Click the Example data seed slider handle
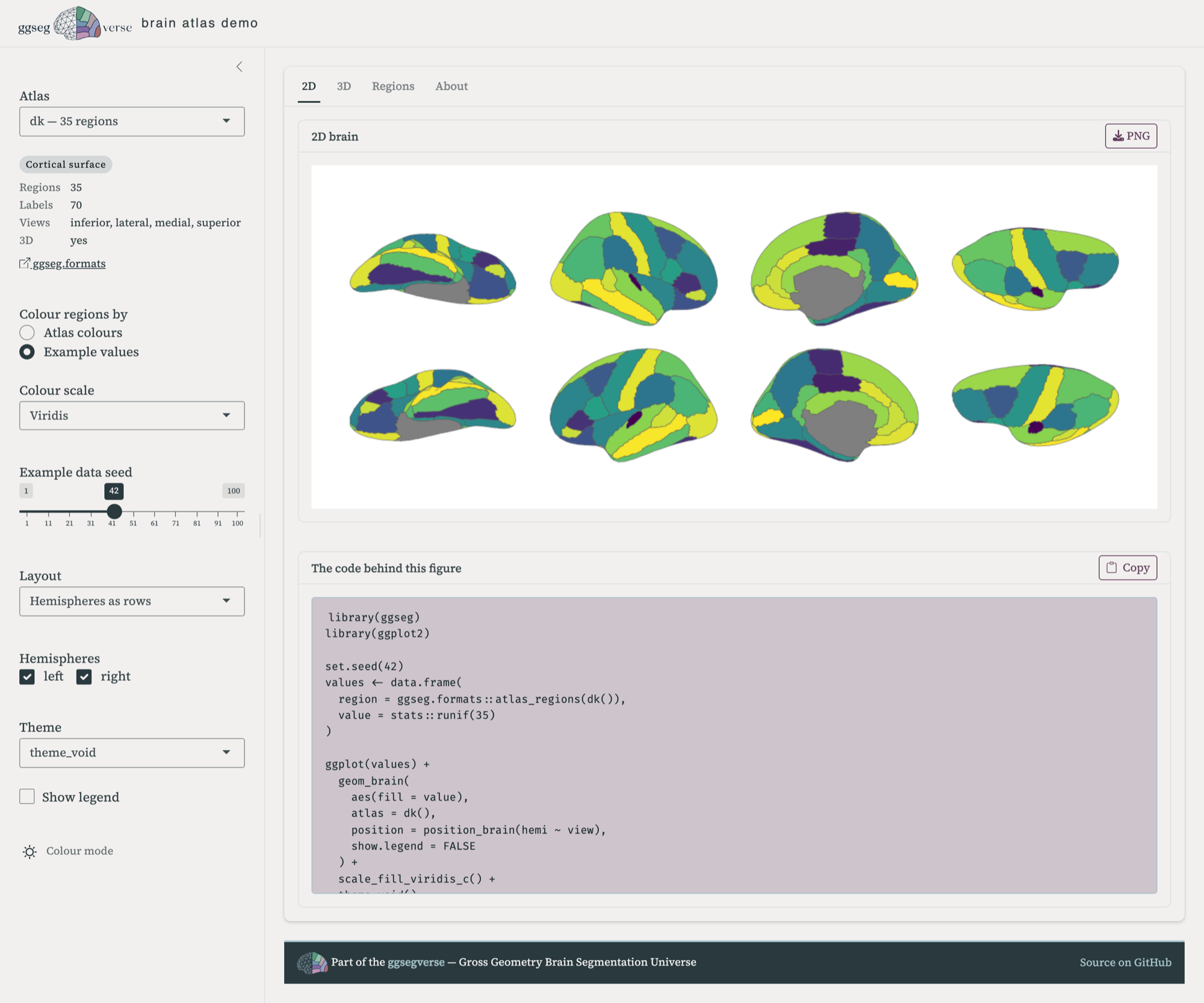The image size is (1204, 1003). click(x=114, y=512)
